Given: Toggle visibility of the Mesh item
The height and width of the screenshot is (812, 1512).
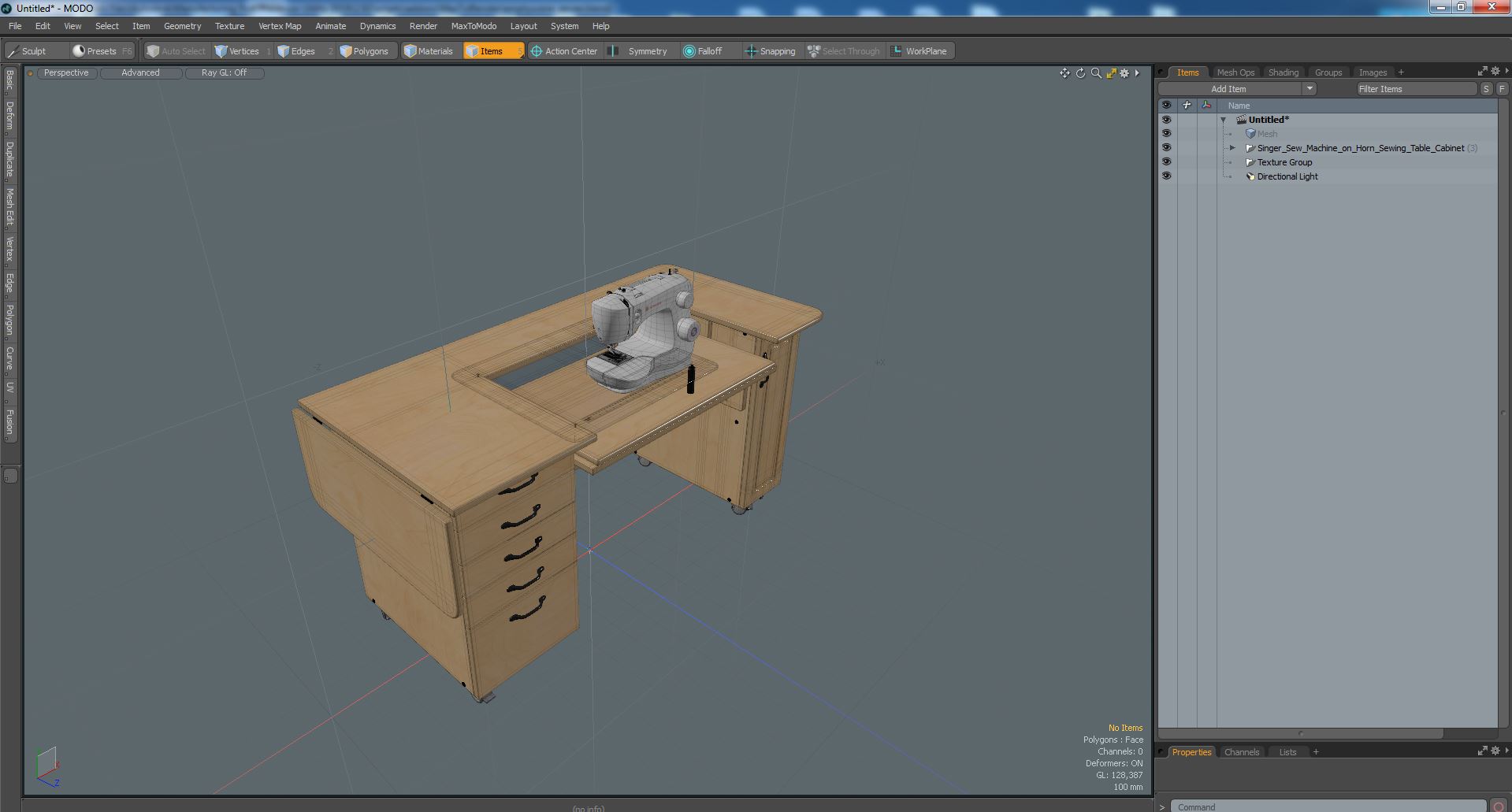Looking at the screenshot, I should (x=1166, y=134).
